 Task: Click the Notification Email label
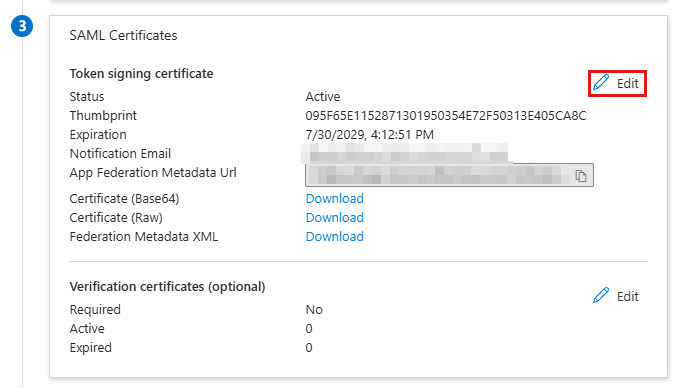pyautogui.click(x=120, y=154)
